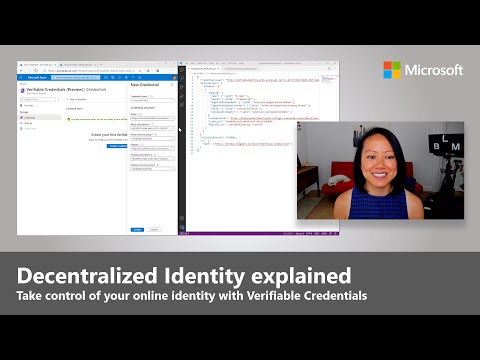Split the VS Code editor
Viewport: 480px width, 360px height.
point(329,69)
